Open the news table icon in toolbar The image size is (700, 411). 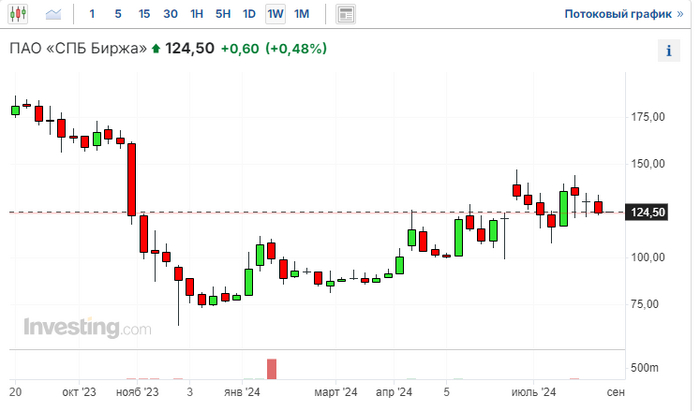click(x=345, y=14)
